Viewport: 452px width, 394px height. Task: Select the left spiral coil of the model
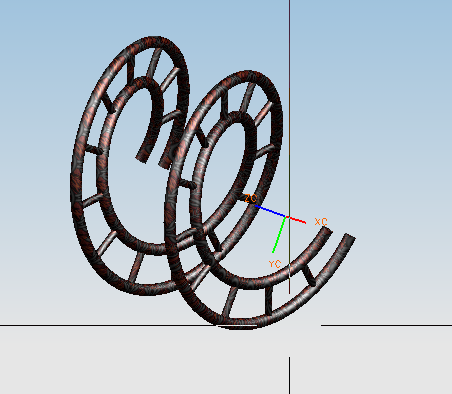click(x=130, y=166)
